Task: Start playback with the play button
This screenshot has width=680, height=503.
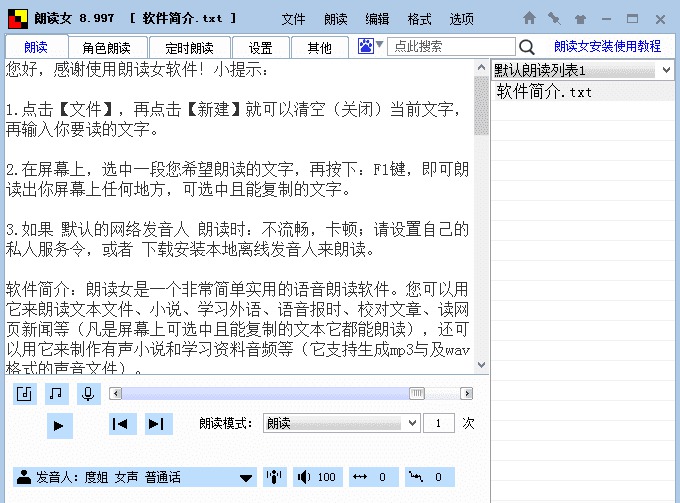Action: pyautogui.click(x=59, y=425)
